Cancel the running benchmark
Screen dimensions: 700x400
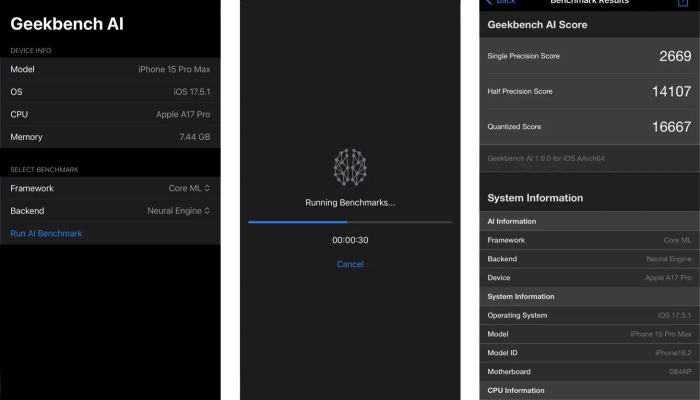click(350, 264)
